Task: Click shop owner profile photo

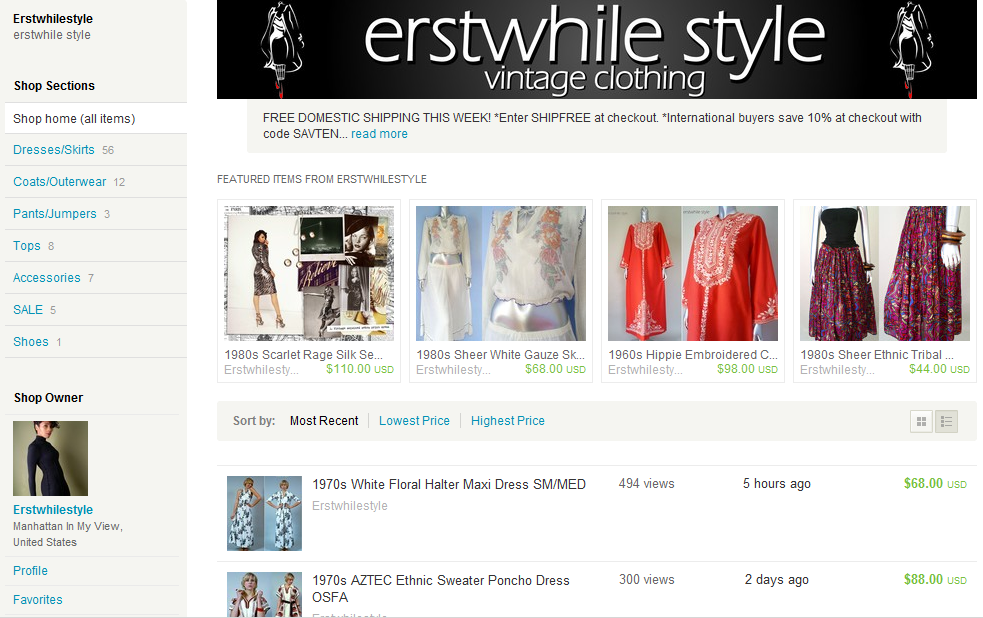Action: [x=50, y=458]
